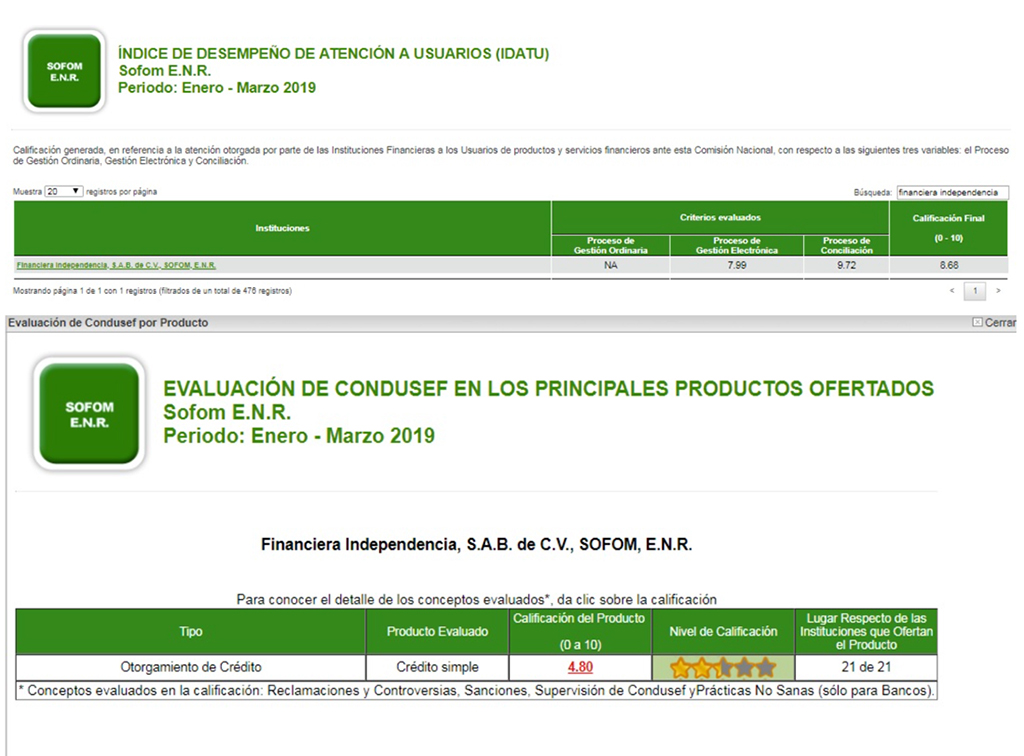1024x756 pixels.
Task: Sort by Proceso de Gestión Electrónica header
Action: pyautogui.click(x=737, y=245)
